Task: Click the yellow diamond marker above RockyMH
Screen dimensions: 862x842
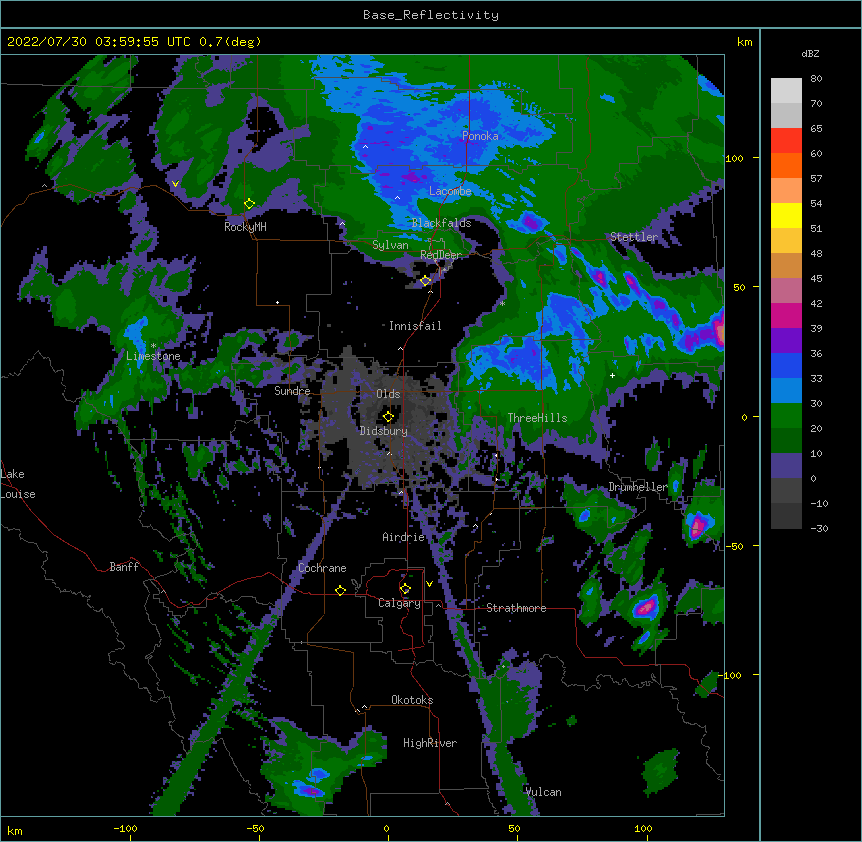Action: click(249, 204)
